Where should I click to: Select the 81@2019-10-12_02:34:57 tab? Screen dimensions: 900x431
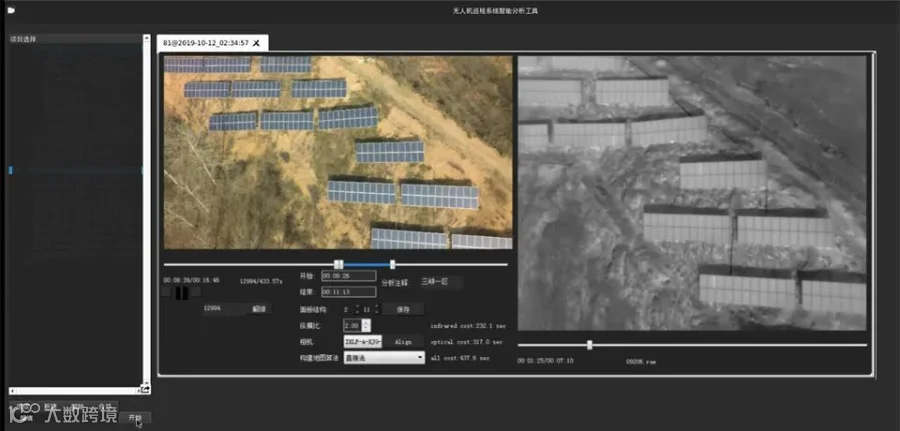coord(206,43)
